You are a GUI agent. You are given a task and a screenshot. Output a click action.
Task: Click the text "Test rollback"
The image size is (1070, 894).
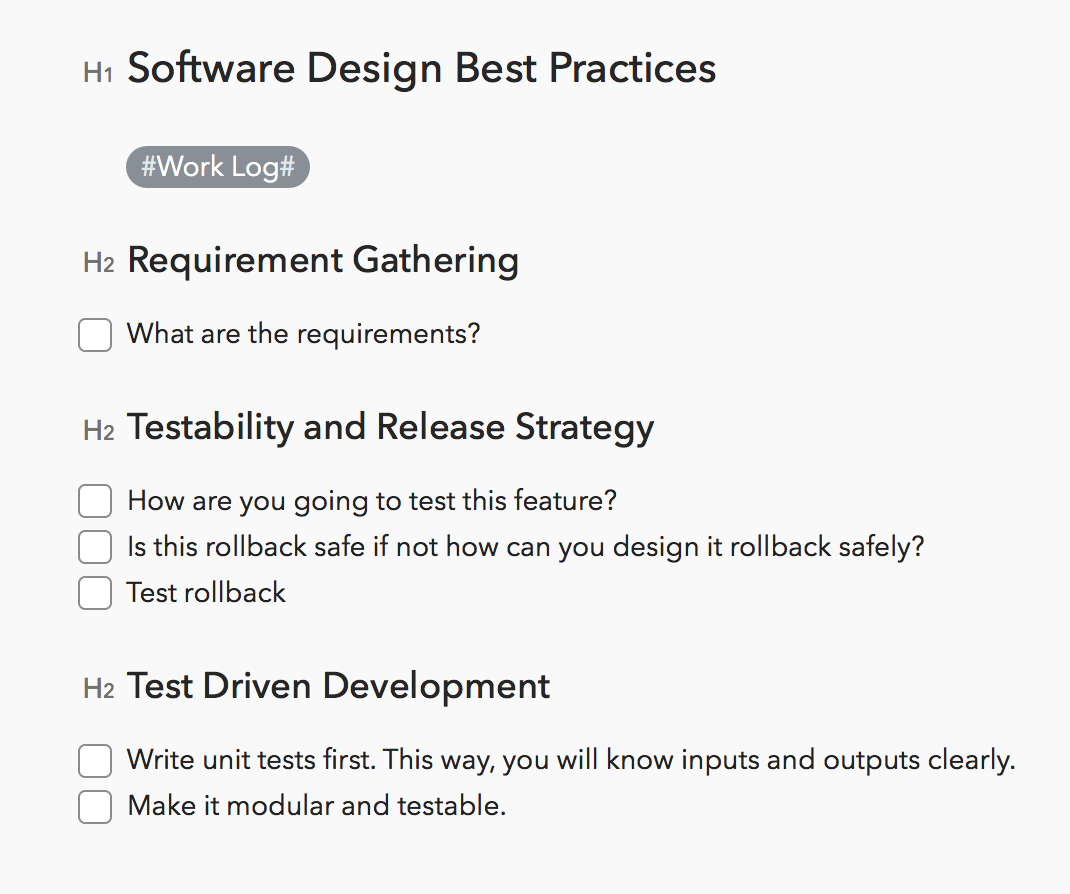point(206,592)
